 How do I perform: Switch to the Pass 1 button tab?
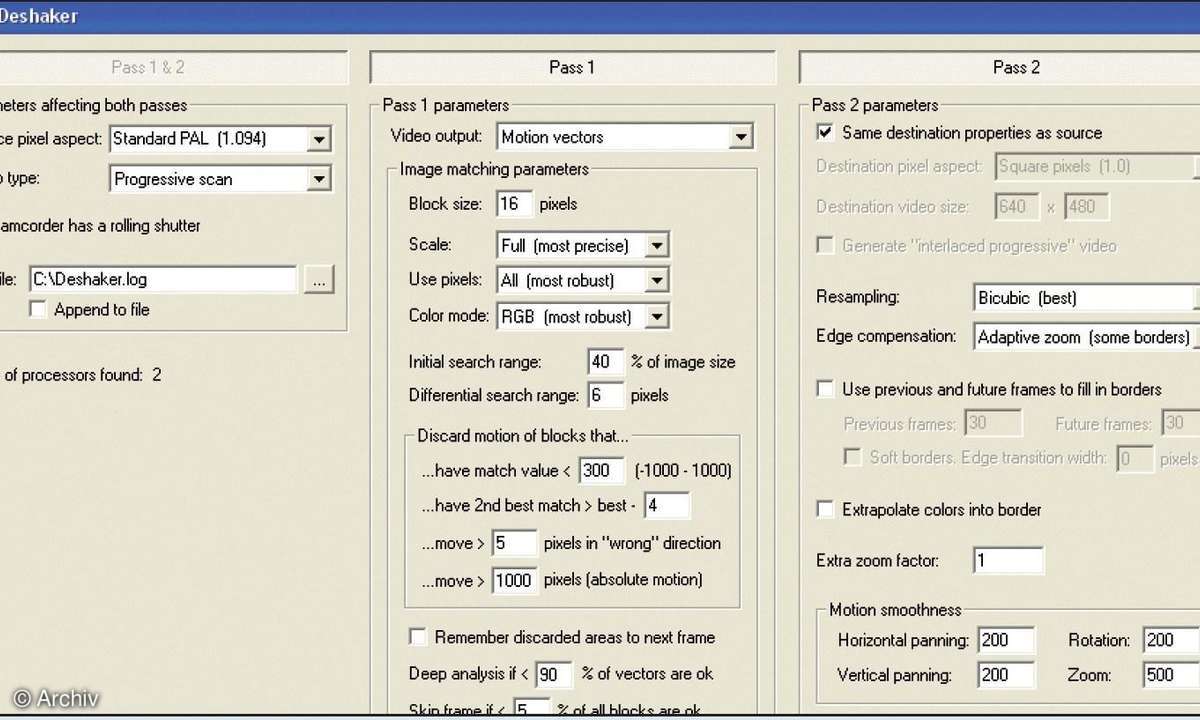pyautogui.click(x=572, y=67)
